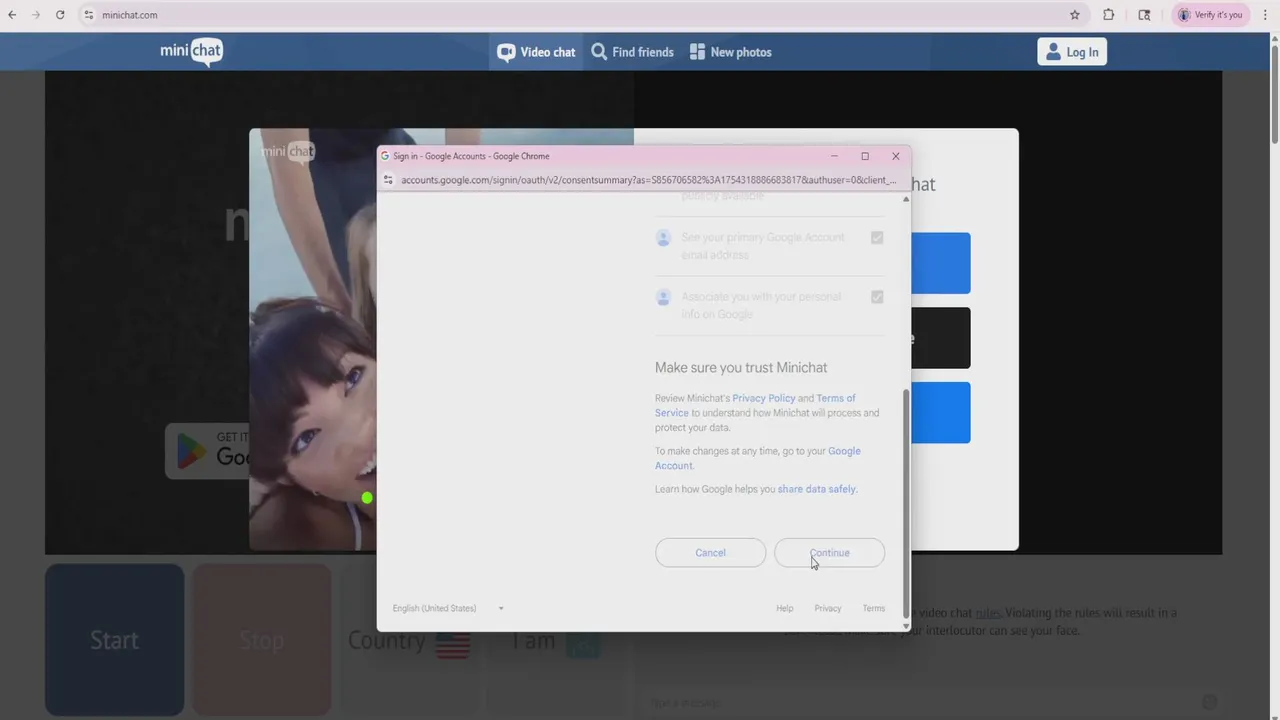Click the Cancel button in Google sign-in
This screenshot has height=720, width=1280.
(x=710, y=553)
